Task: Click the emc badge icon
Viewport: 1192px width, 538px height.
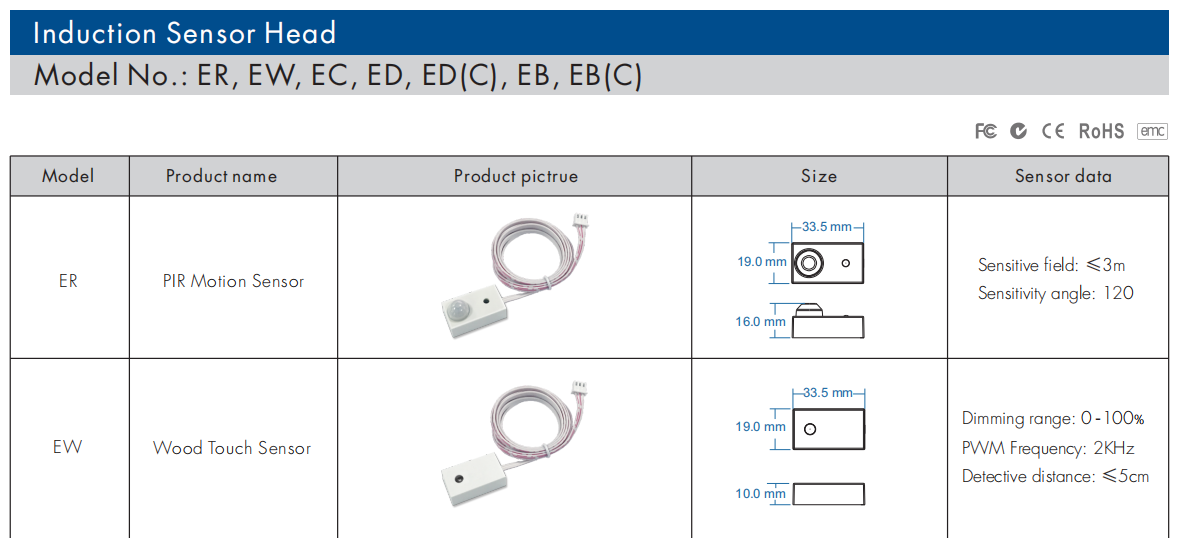Action: 1152,131
